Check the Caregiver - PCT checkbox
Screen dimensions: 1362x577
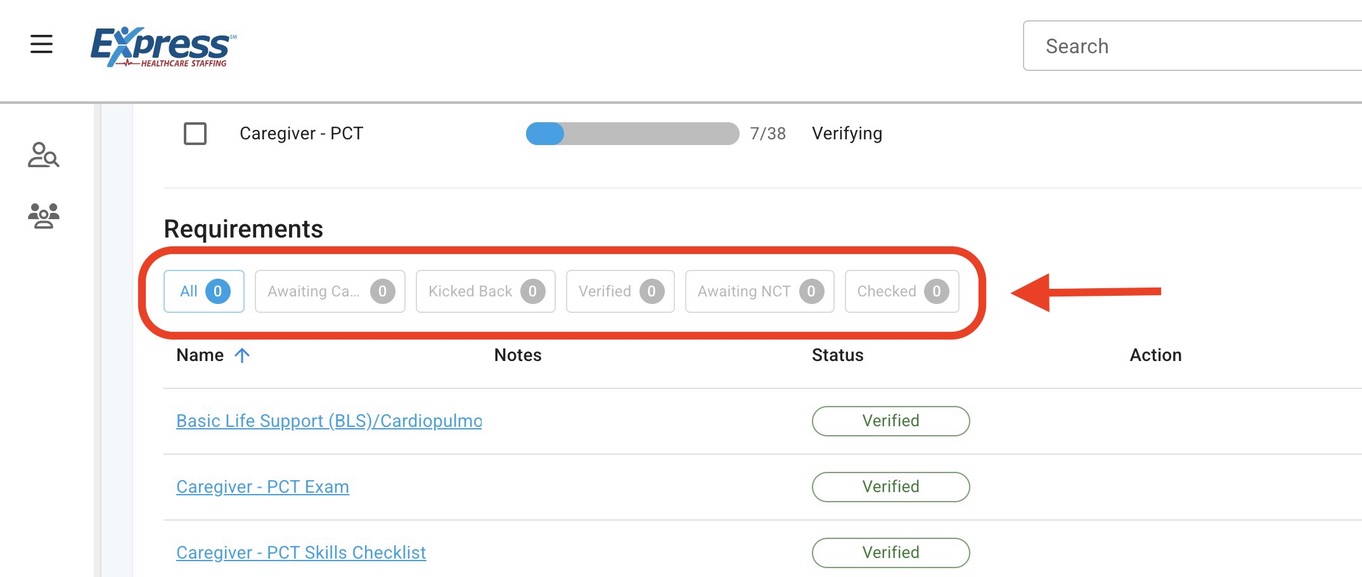[x=195, y=133]
